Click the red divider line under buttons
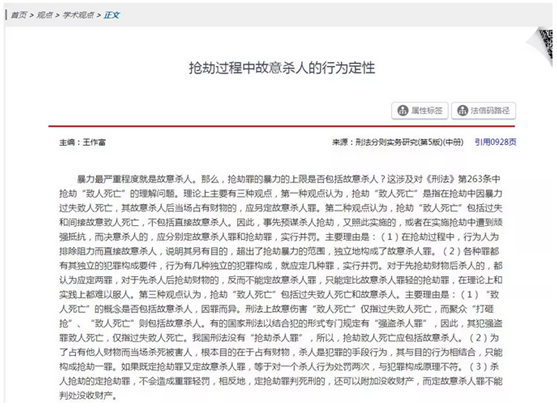 [x=282, y=126]
